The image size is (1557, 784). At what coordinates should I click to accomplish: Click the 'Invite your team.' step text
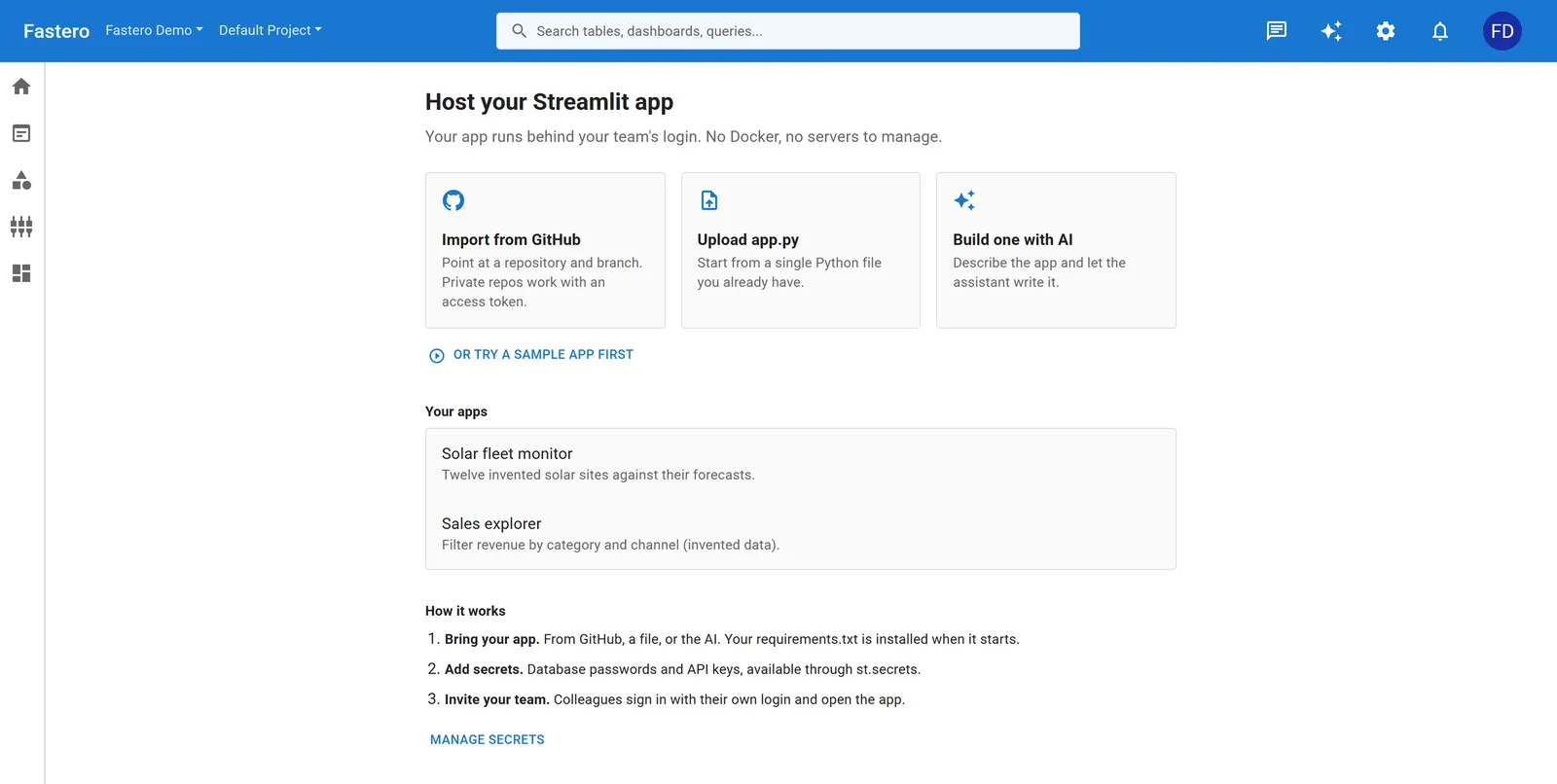(497, 699)
